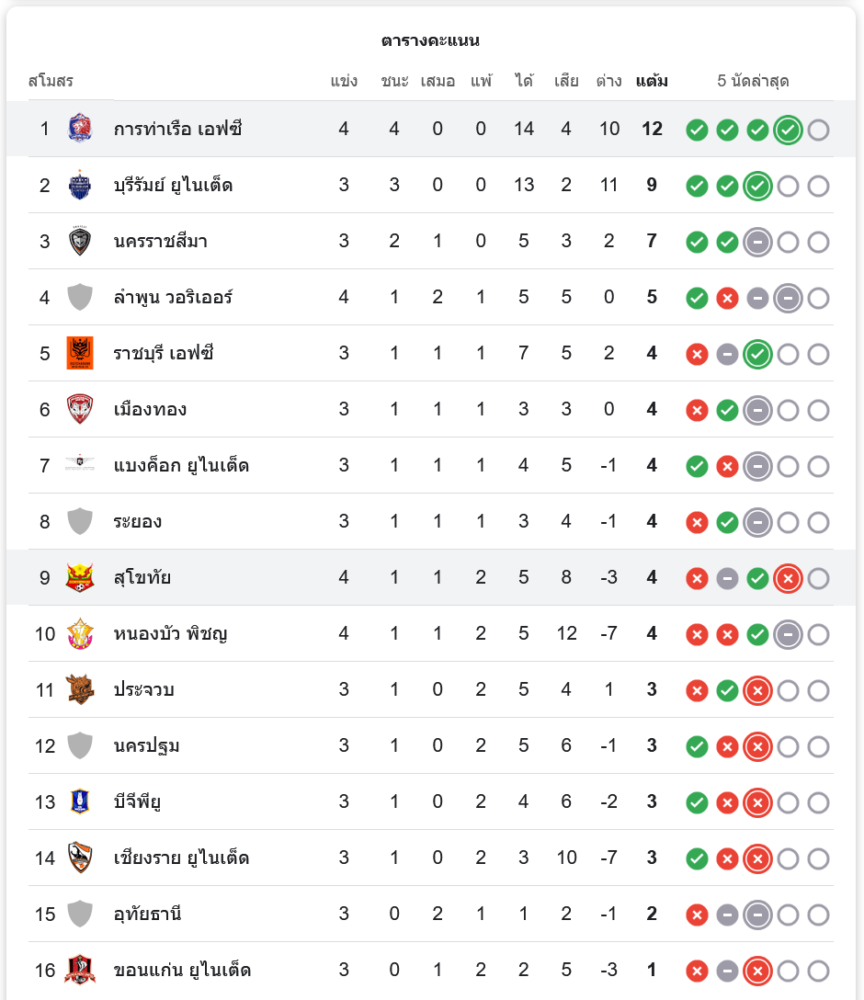Click the ตารางคะแนน table title
Viewport: 864px width, 1000px height.
pos(431,41)
